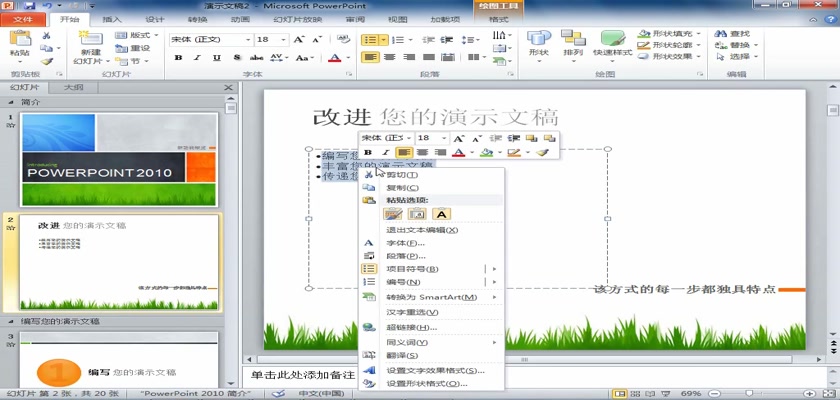Click Shape Fill (形状填充) button

[669, 34]
